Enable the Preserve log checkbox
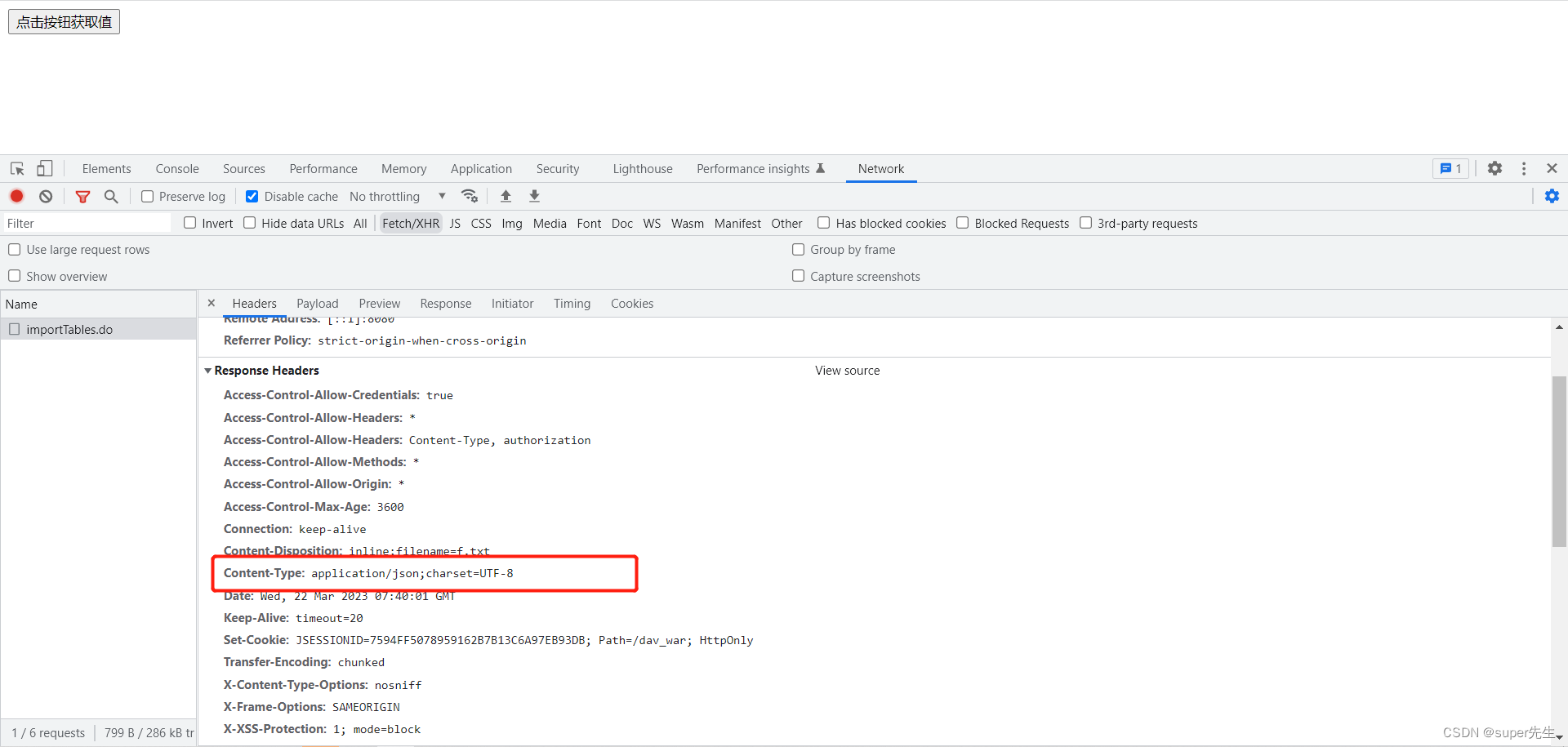This screenshot has width=1568, height=747. pos(147,196)
